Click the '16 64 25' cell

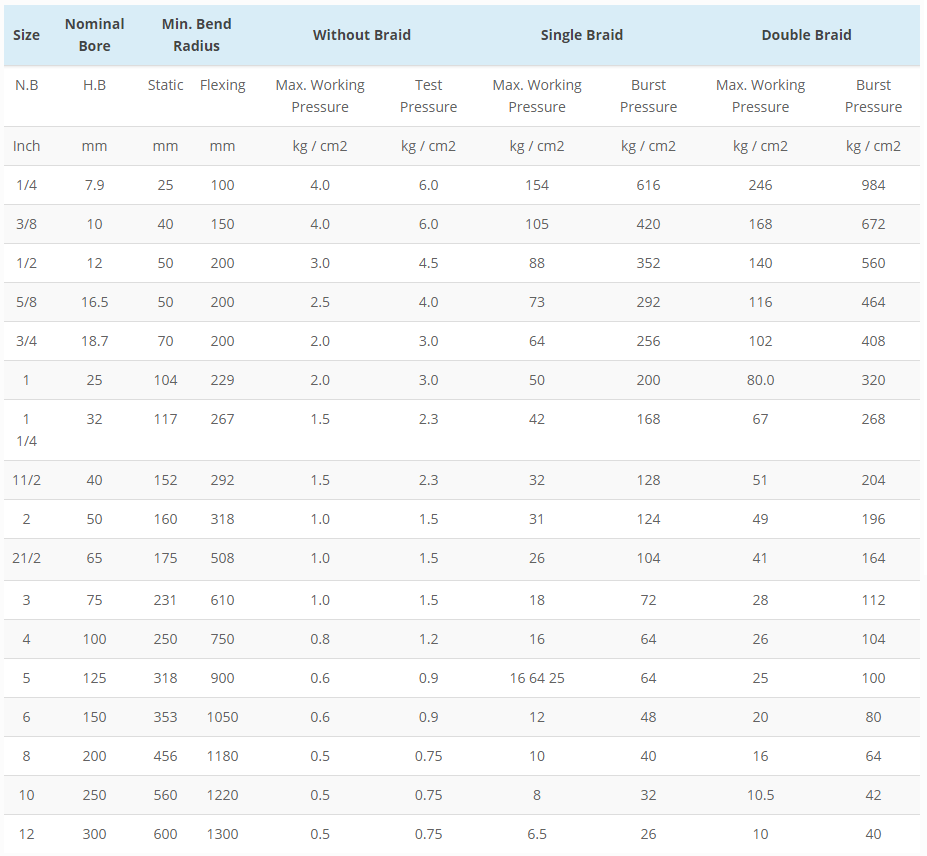pos(537,678)
